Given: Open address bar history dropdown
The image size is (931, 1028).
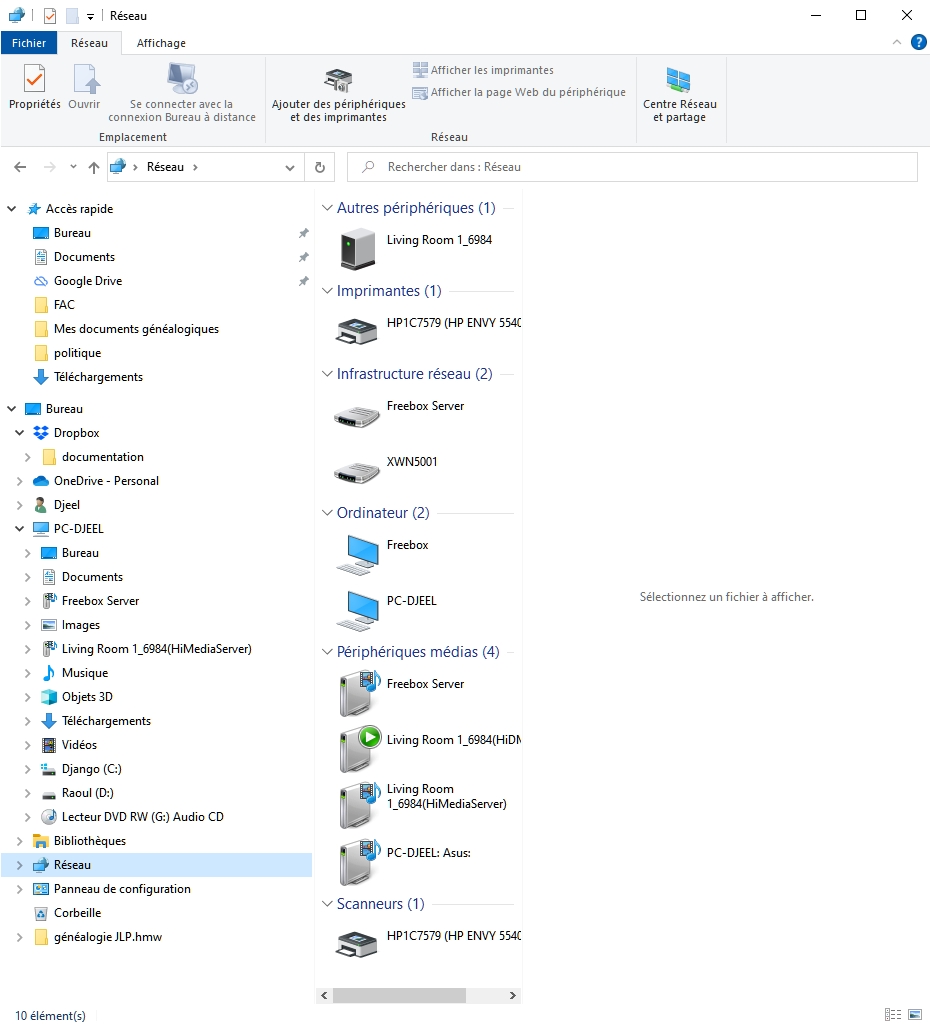Looking at the screenshot, I should pyautogui.click(x=290, y=167).
